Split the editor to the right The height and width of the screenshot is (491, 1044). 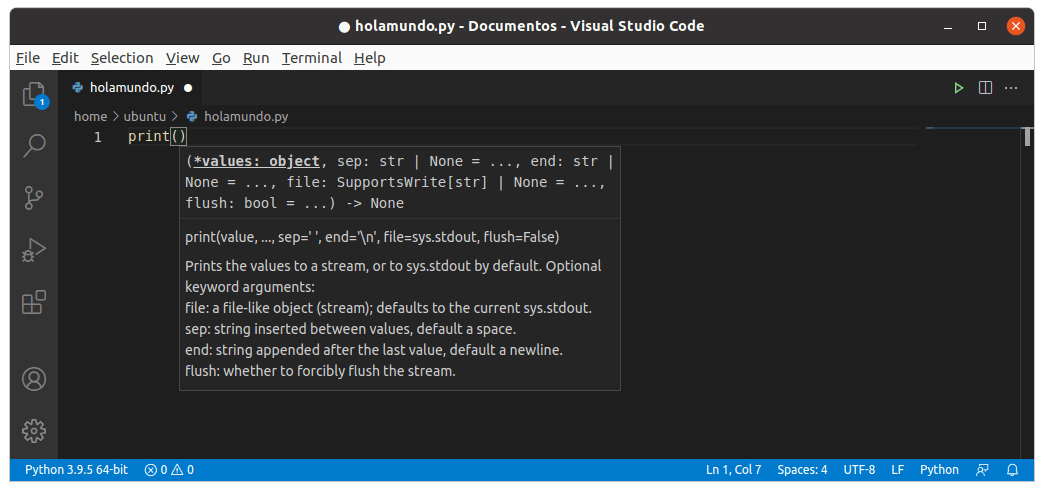pos(985,88)
